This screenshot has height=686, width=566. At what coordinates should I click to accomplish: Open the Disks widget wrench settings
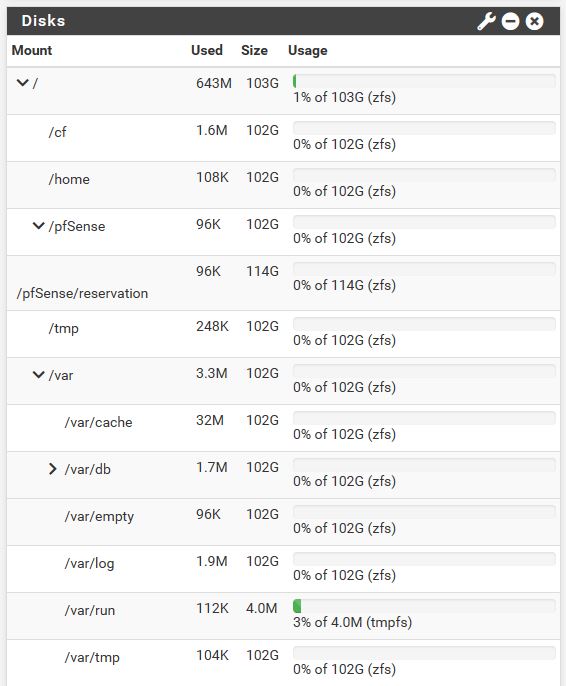click(486, 21)
